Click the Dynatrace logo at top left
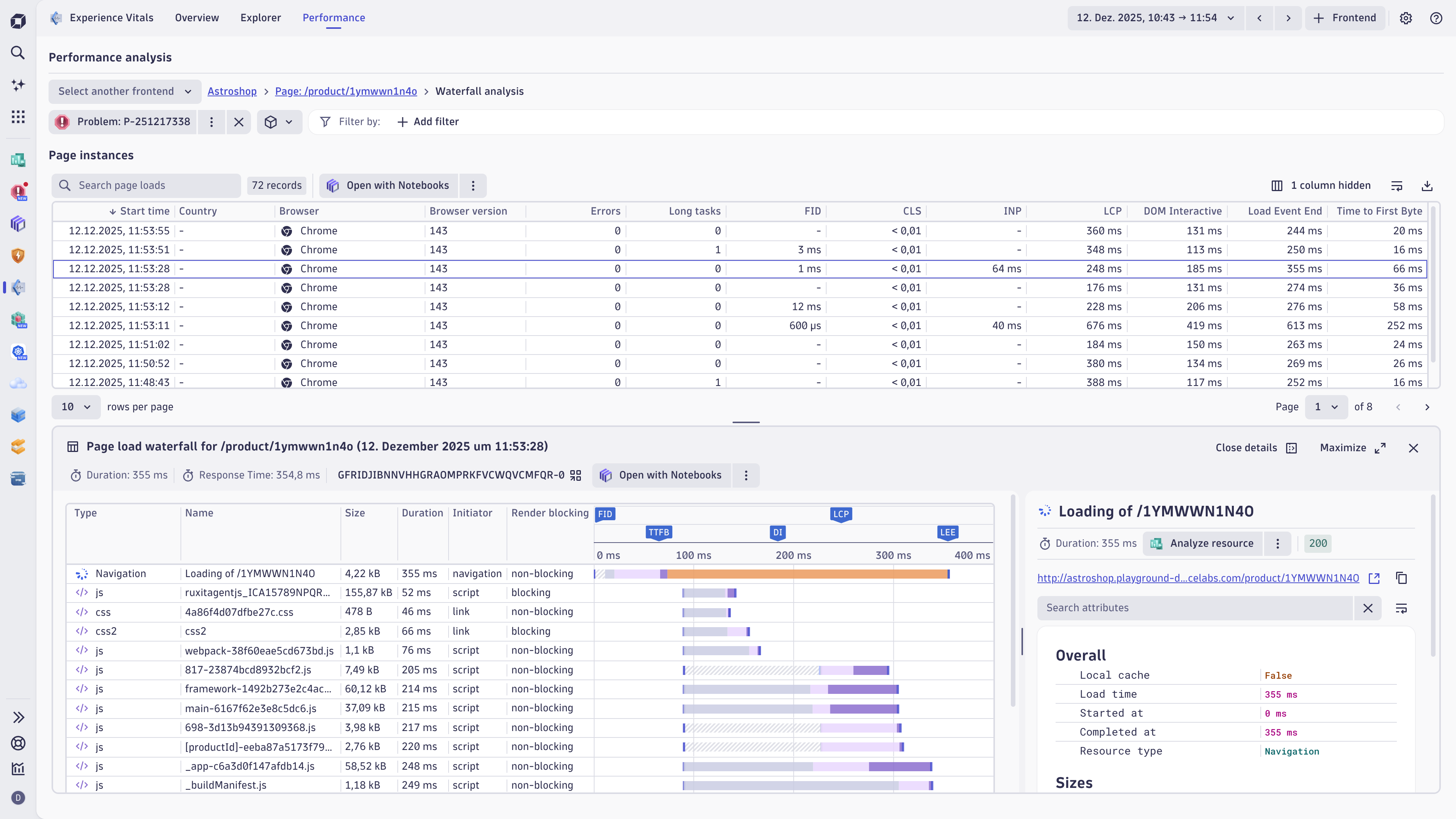This screenshot has width=1456, height=819. coord(17,20)
